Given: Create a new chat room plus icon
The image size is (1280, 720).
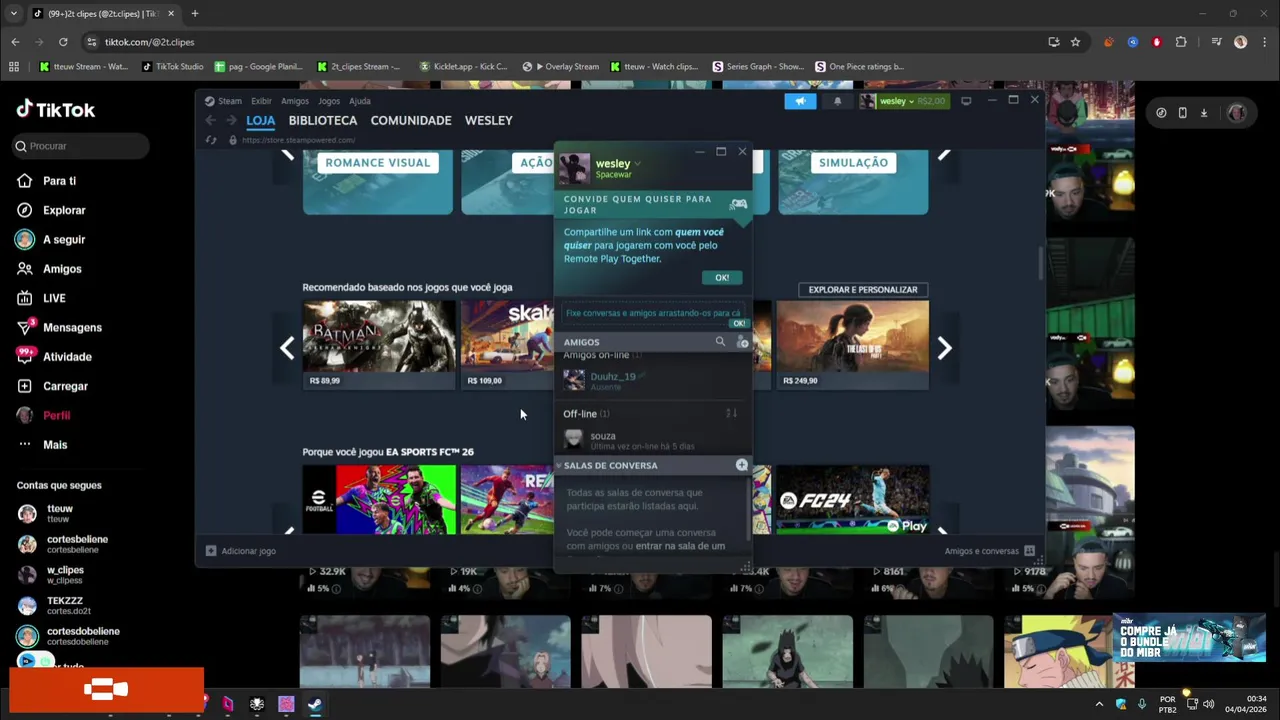Looking at the screenshot, I should pyautogui.click(x=742, y=465).
